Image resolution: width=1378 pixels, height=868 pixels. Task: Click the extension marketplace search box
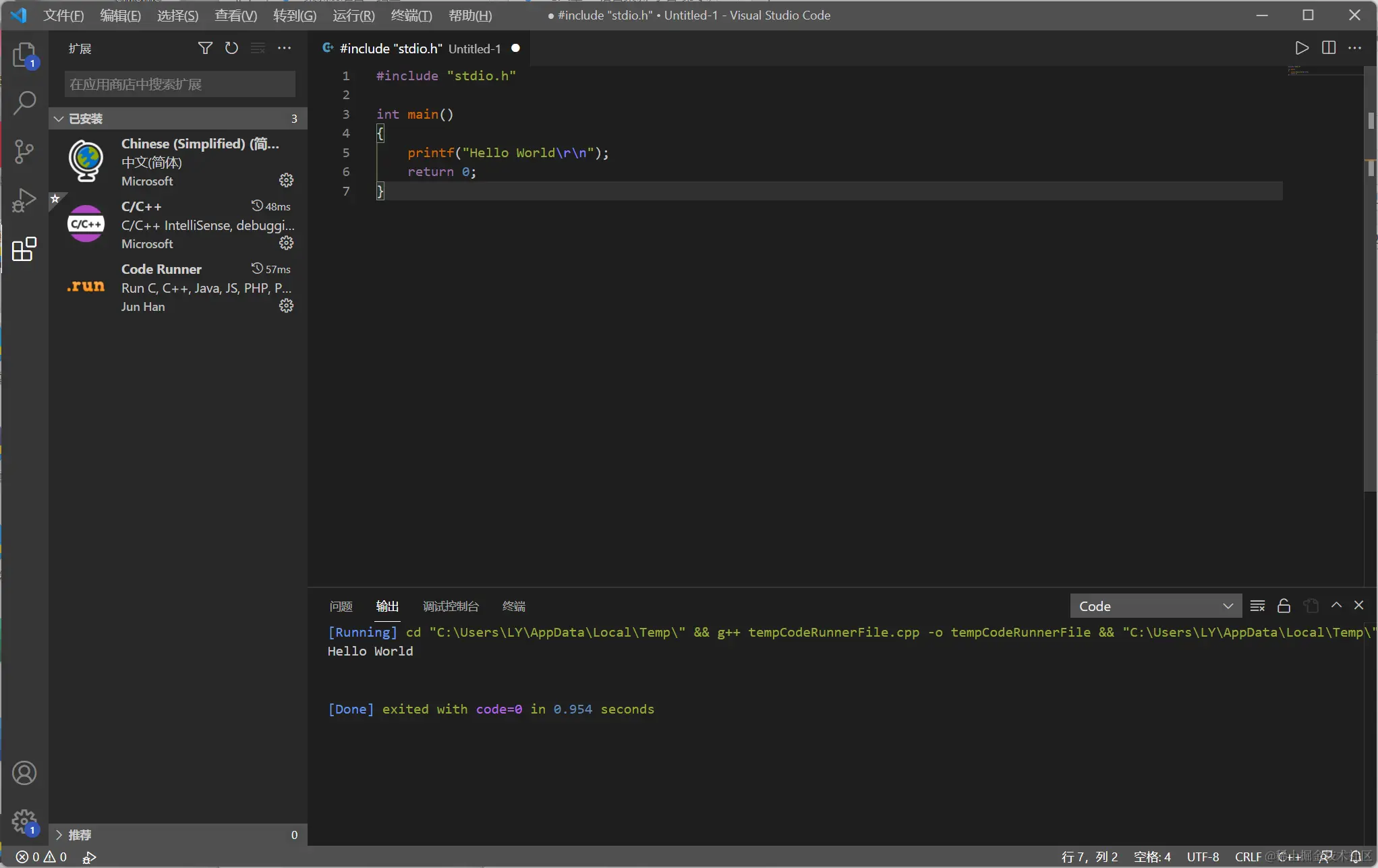(179, 84)
